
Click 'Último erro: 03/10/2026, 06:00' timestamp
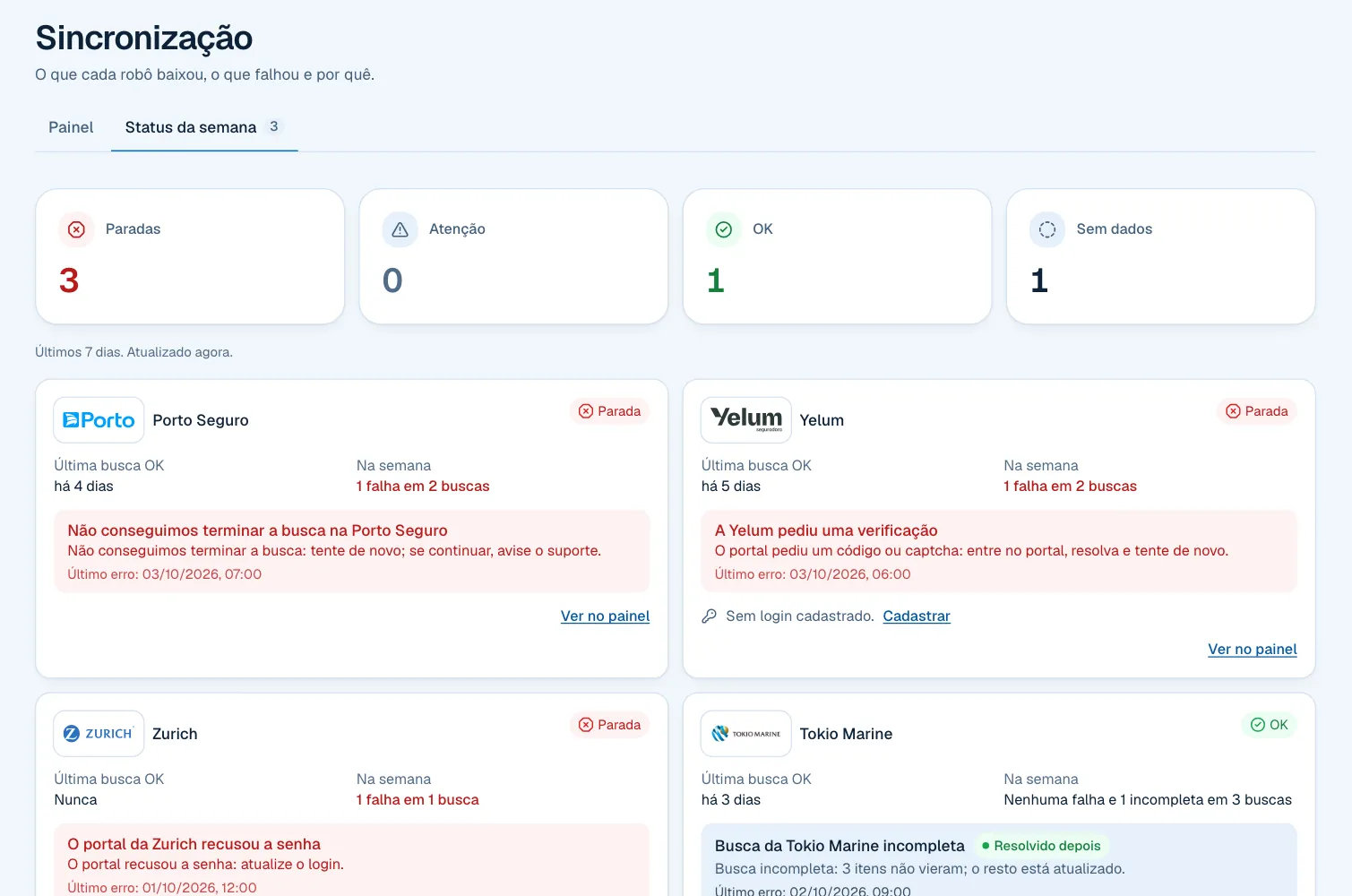(x=813, y=574)
